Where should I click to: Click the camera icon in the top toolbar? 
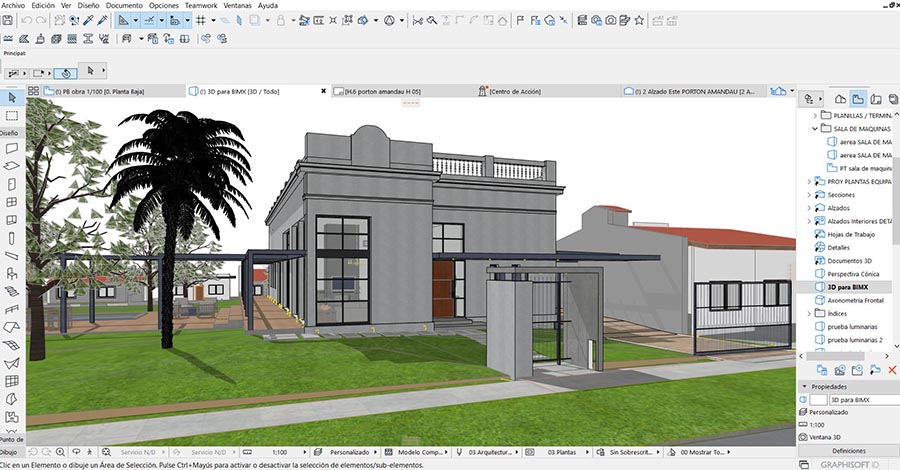click(610, 20)
